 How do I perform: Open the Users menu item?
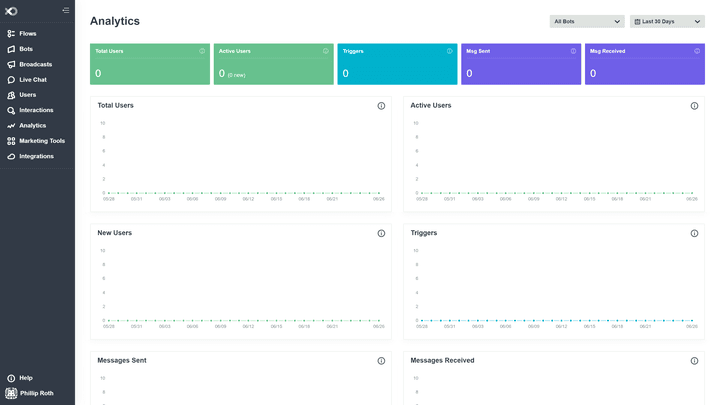click(27, 95)
